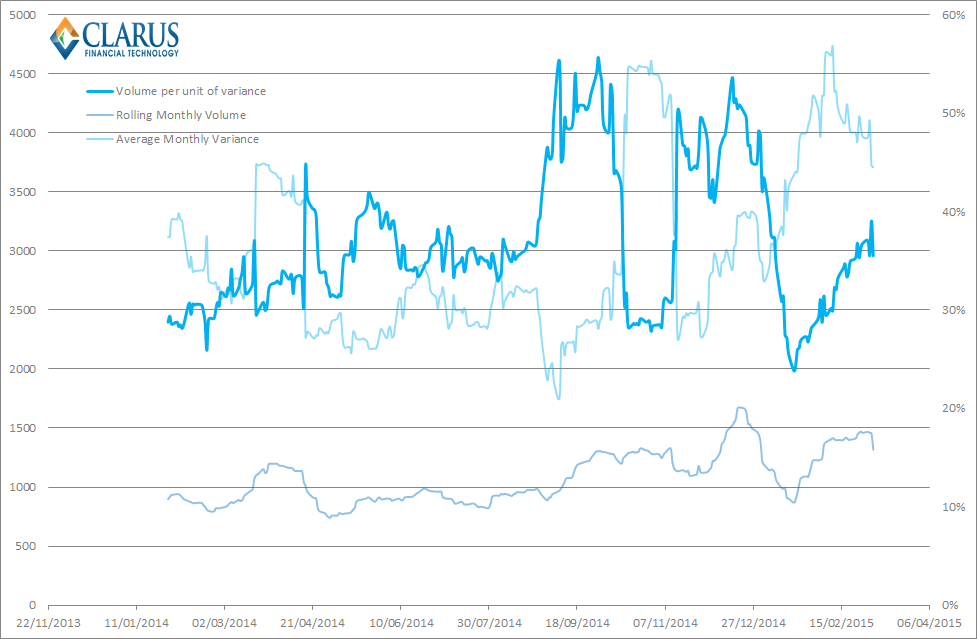Click the date label 22/11/2013

click(49, 622)
